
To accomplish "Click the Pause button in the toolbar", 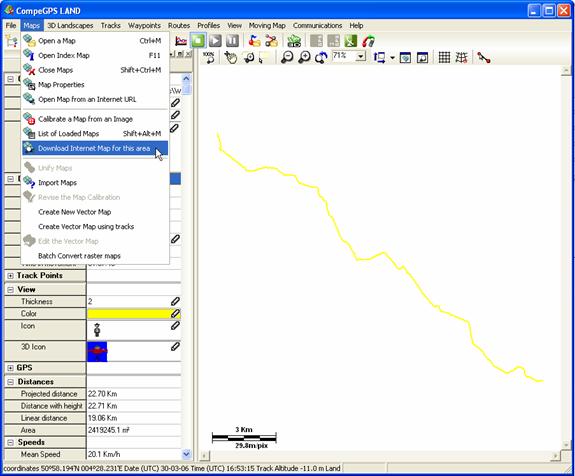I will point(232,41).
